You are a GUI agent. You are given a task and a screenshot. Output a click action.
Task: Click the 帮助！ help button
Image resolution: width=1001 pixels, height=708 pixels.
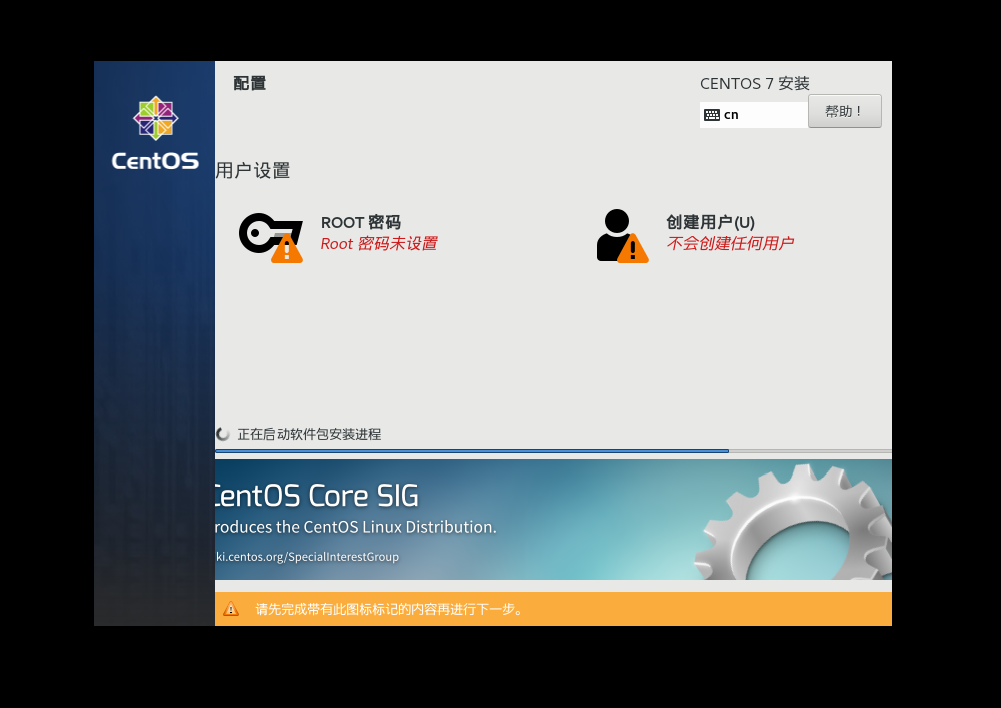845,111
